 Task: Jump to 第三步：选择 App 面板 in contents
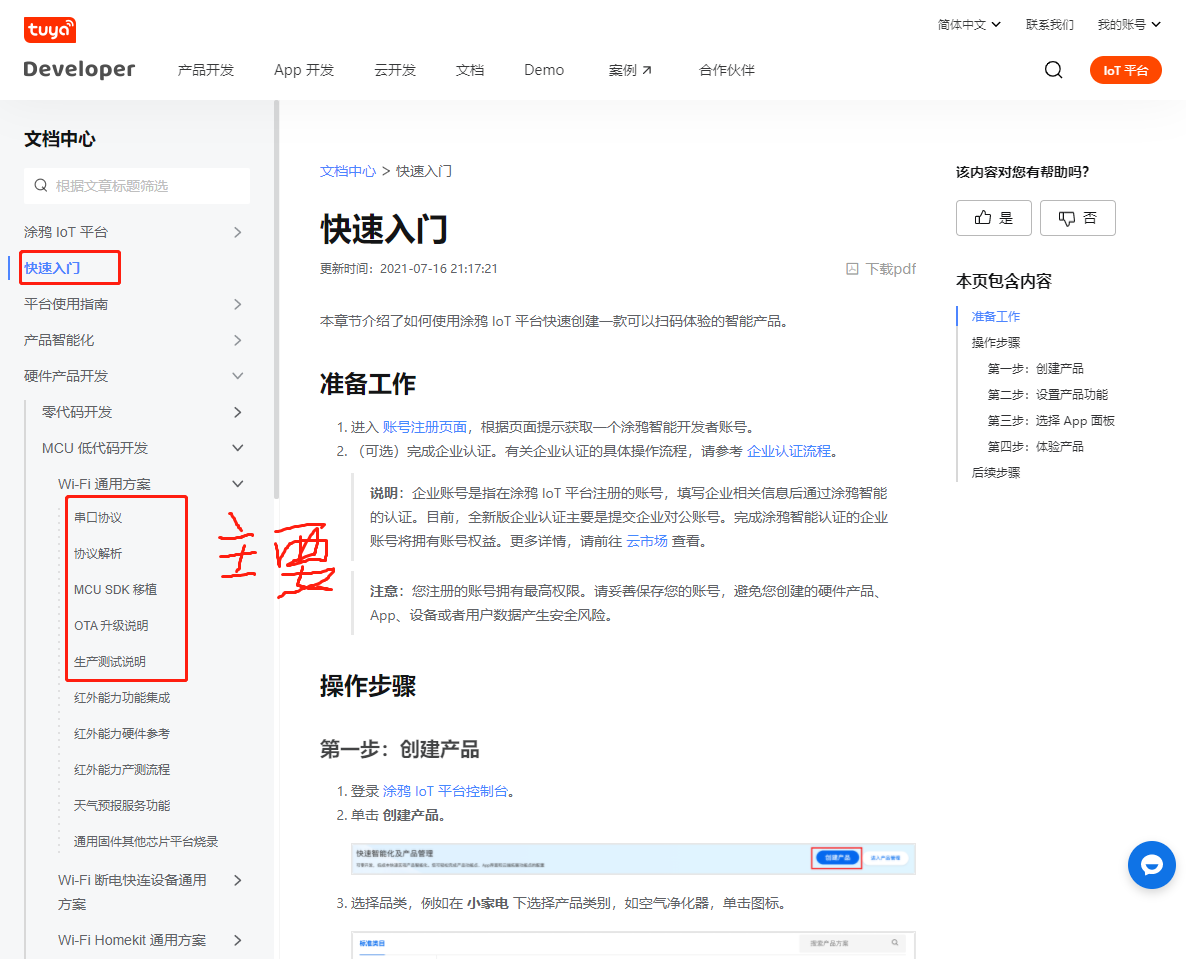pos(1051,421)
